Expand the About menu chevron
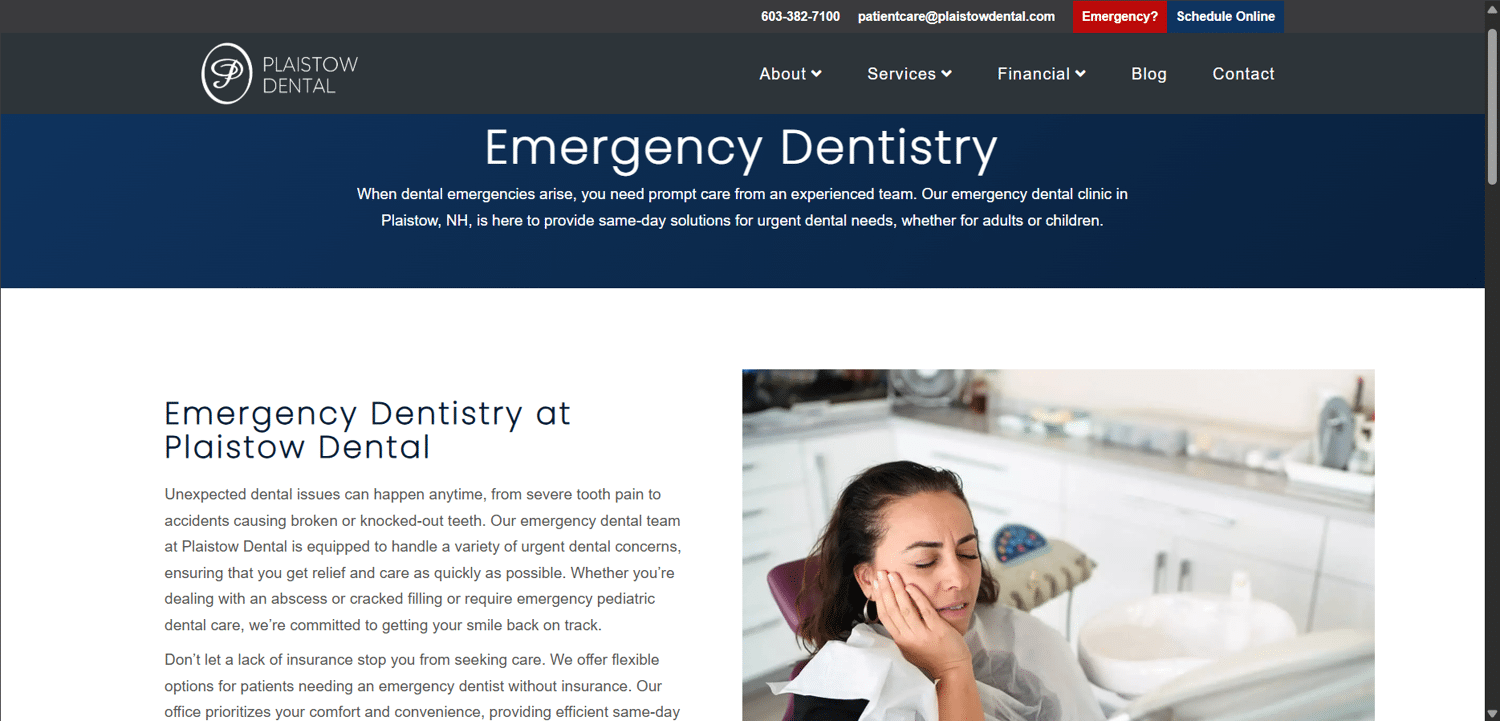The height and width of the screenshot is (721, 1500). tap(816, 73)
